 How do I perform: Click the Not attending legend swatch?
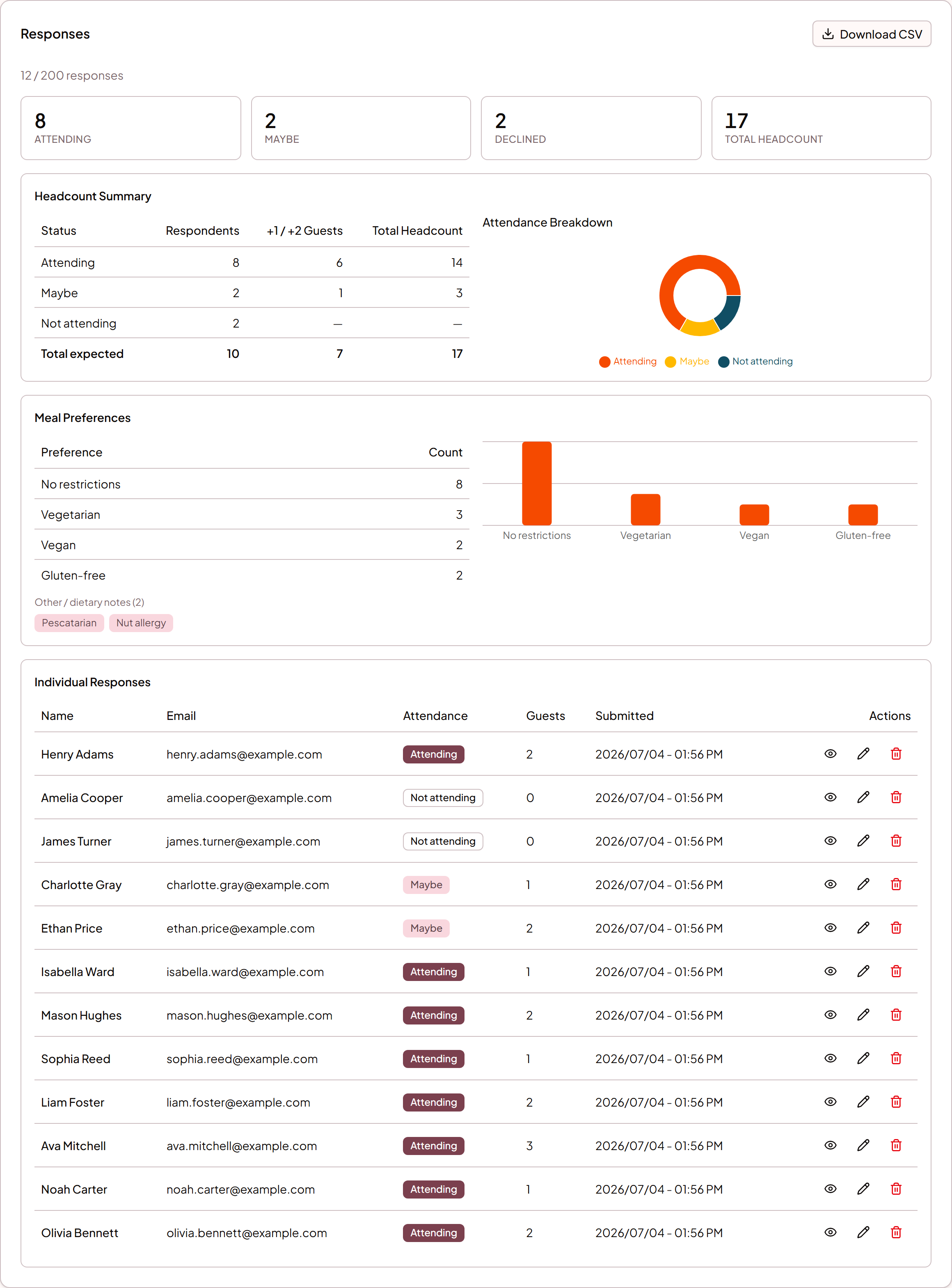tap(723, 361)
